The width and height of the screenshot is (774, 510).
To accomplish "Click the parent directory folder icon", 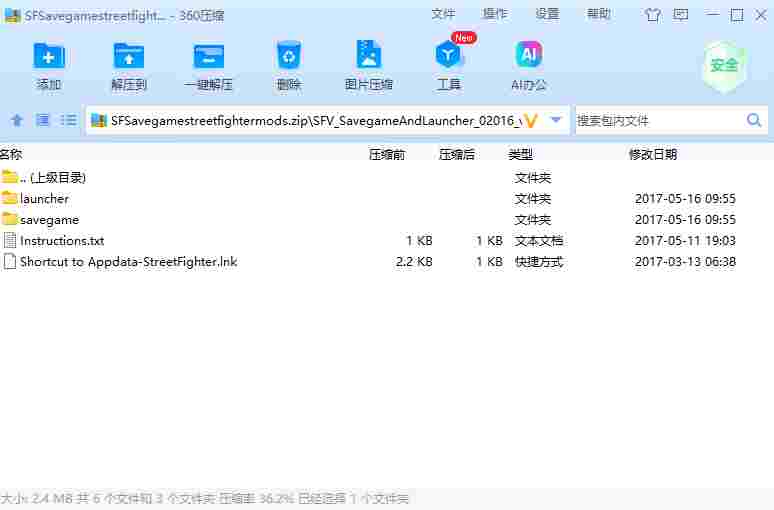I will pyautogui.click(x=9, y=177).
